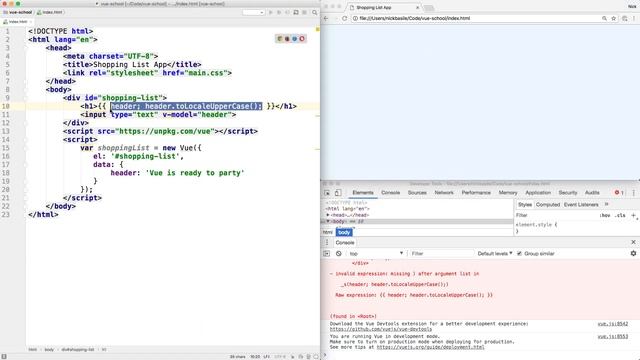Image resolution: width=640 pixels, height=360 pixels.
Task: Clear the console with the clear icon
Action: 338,253
